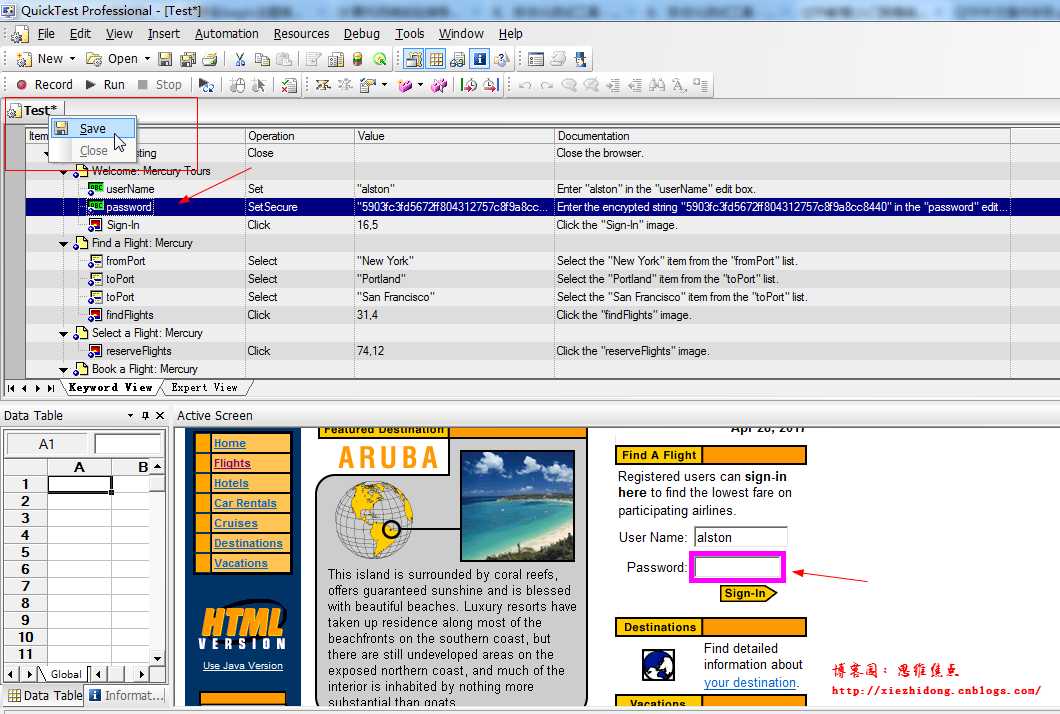1060x714 pixels.
Task: Select column A header in Data Table
Action: coord(79,467)
